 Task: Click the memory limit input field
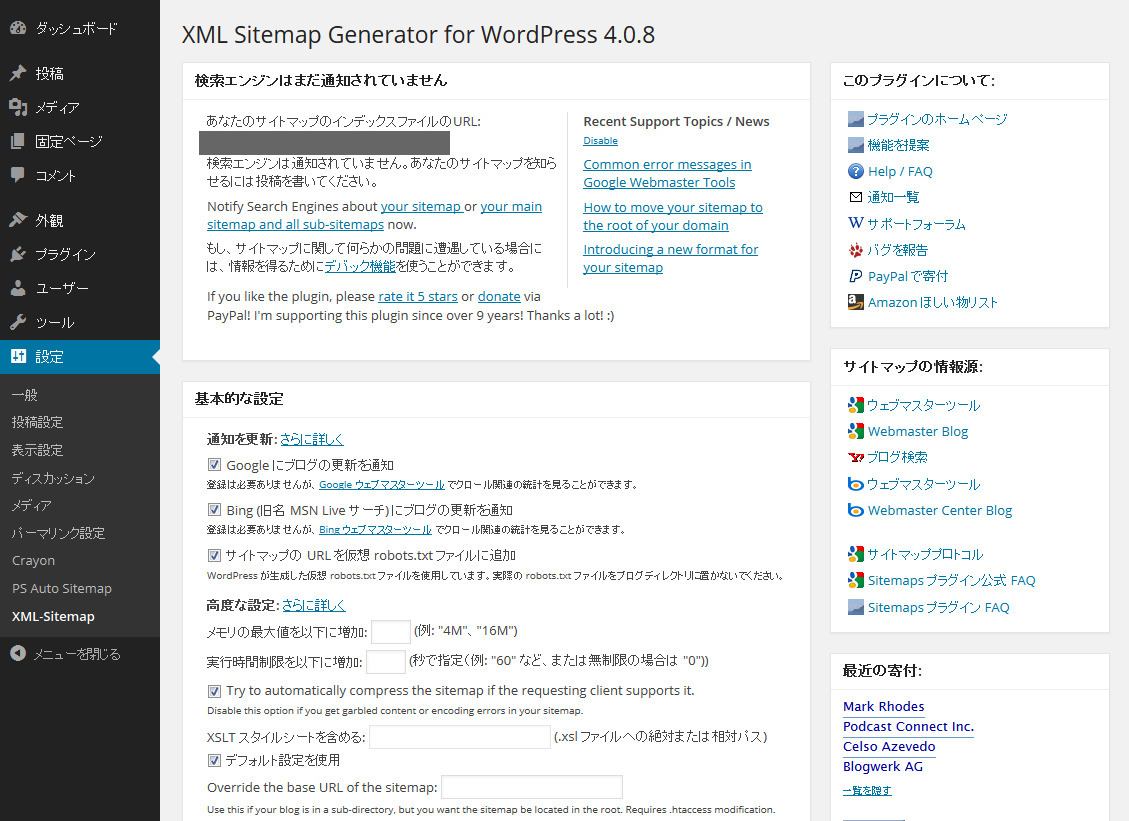pyautogui.click(x=390, y=632)
